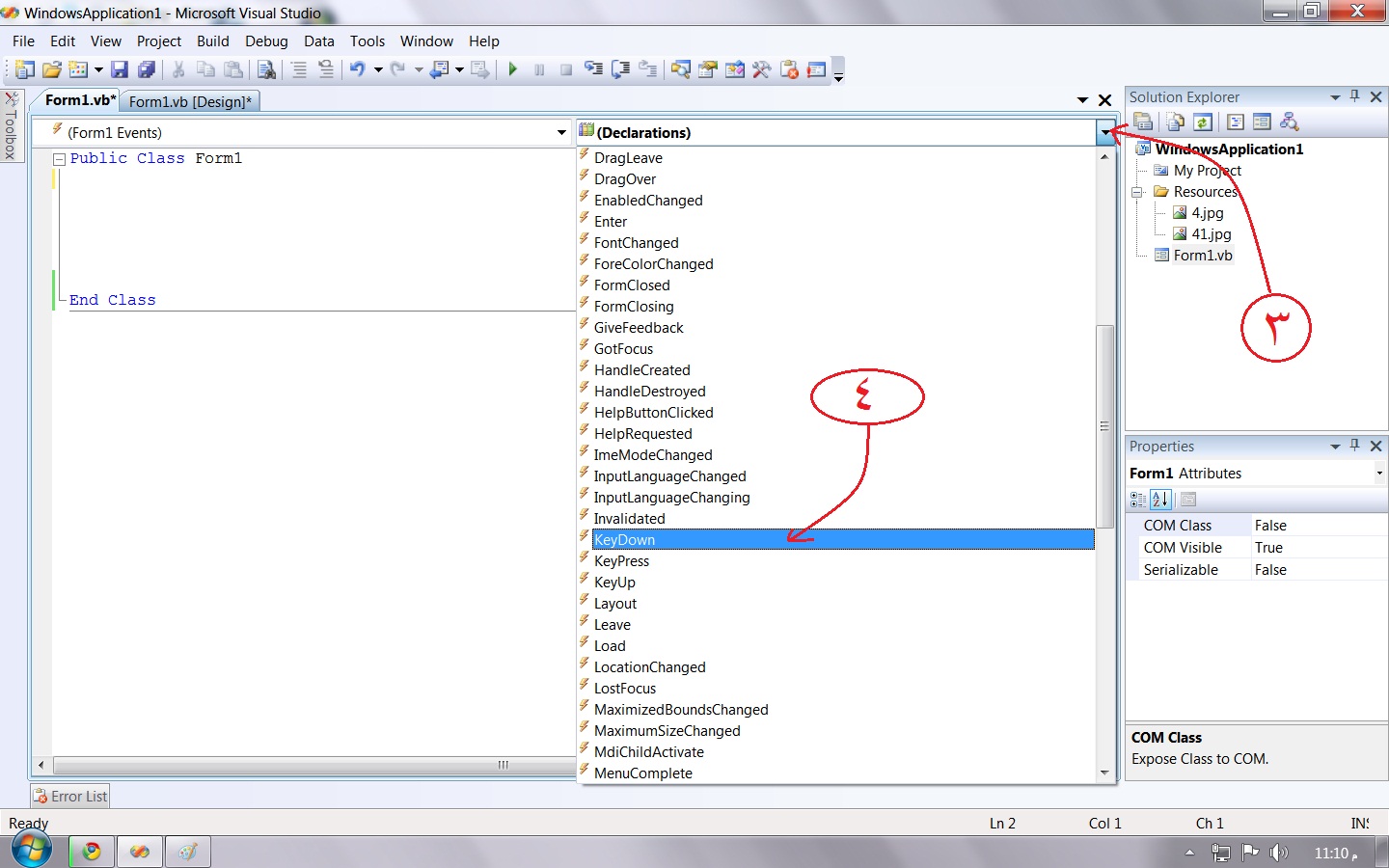Open Chrome from the taskbar
The image size is (1389, 868).
pyautogui.click(x=92, y=852)
